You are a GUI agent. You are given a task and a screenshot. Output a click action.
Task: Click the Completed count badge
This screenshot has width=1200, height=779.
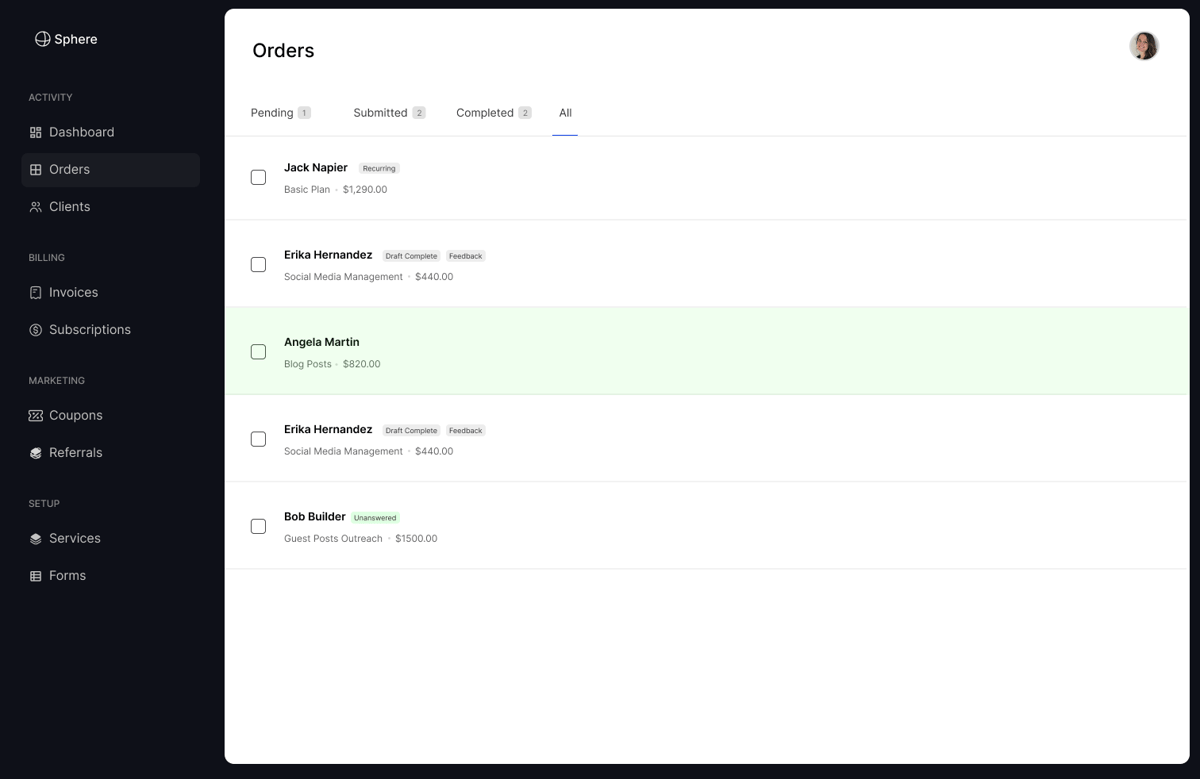pyautogui.click(x=525, y=113)
